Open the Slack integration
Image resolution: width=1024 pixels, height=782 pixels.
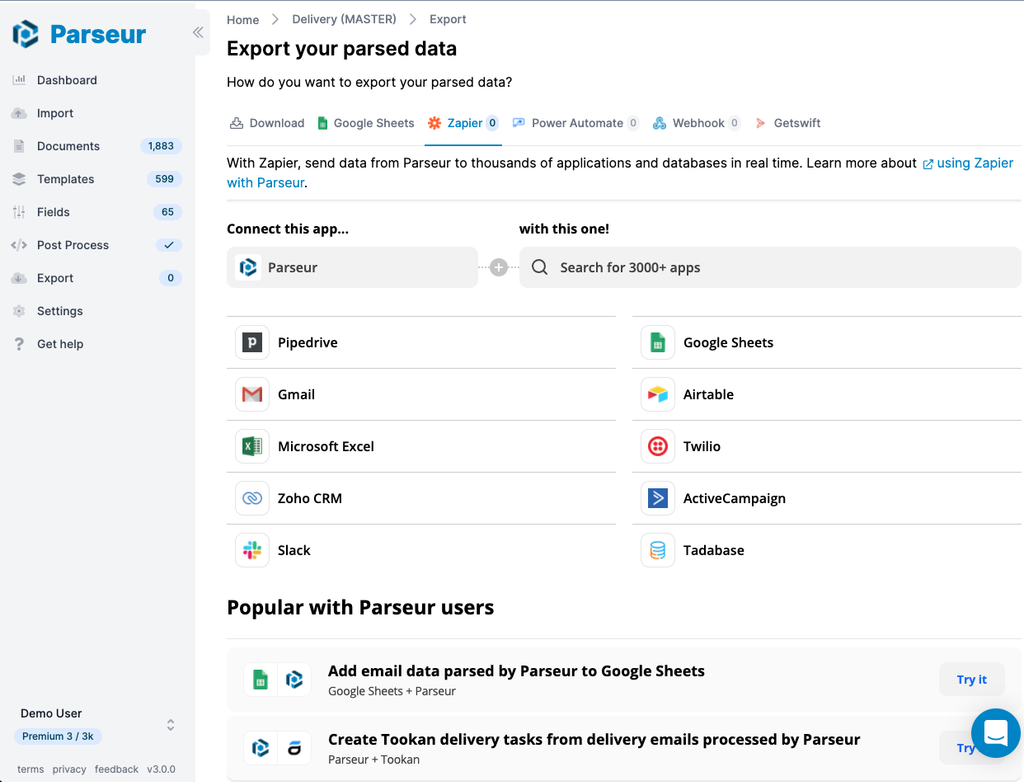click(x=294, y=550)
